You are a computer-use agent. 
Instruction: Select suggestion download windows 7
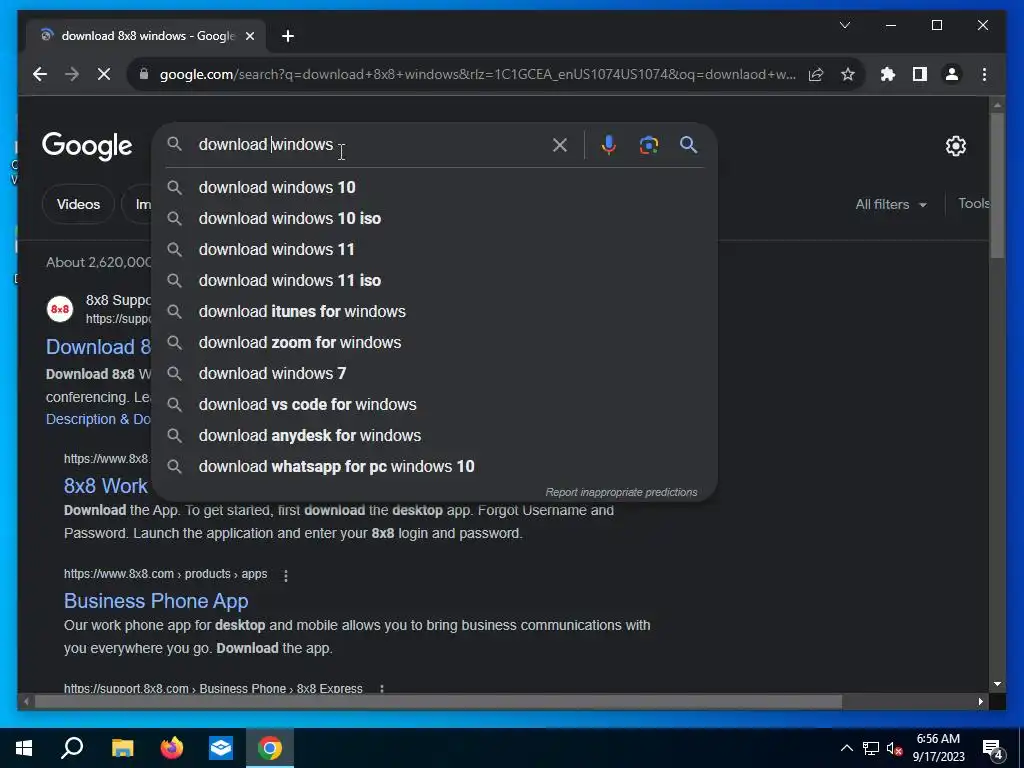pyautogui.click(x=434, y=374)
